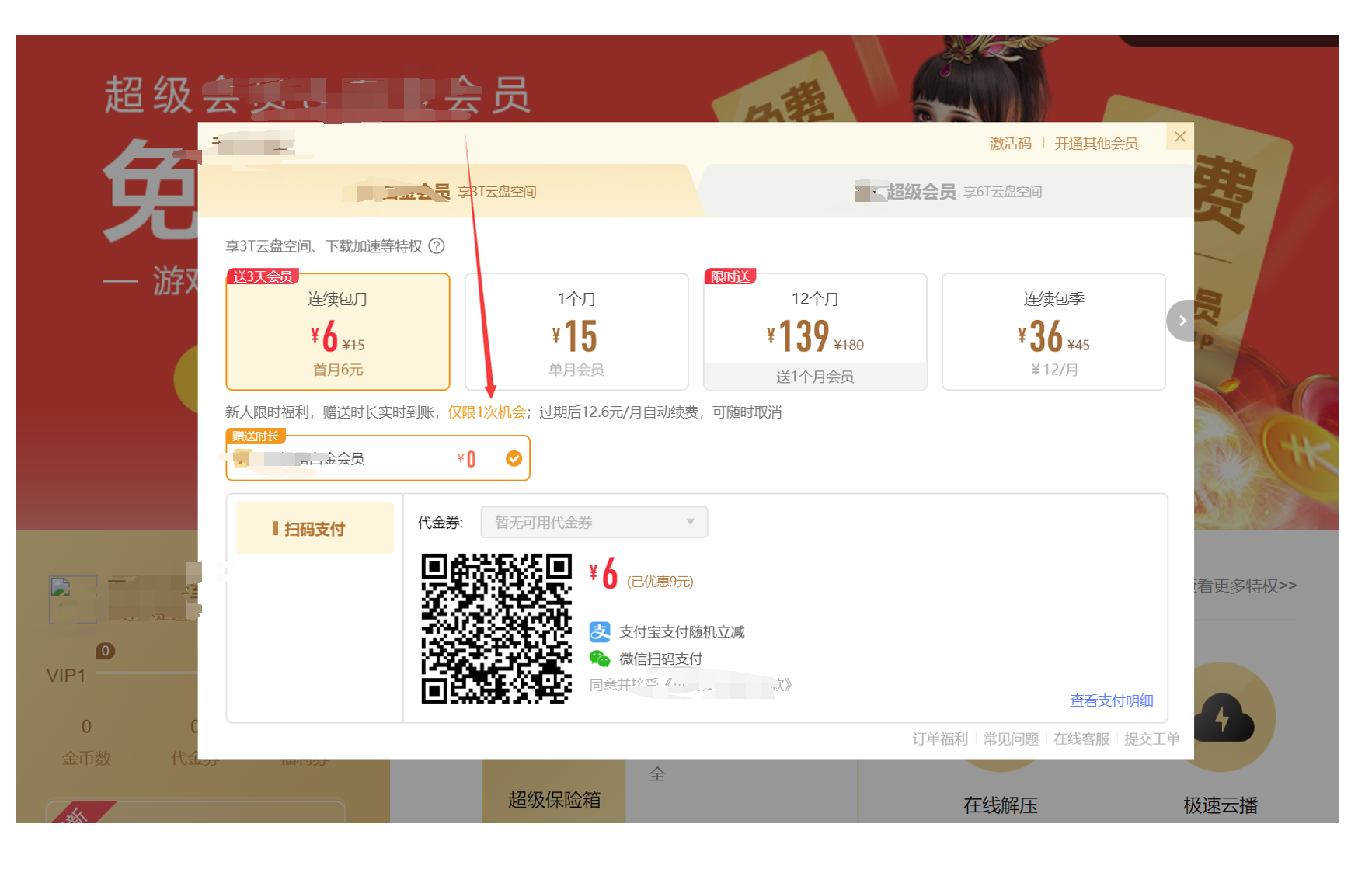Screen dimensions: 1372x876
Task: Click 查看支付明细 link
Action: [1111, 701]
